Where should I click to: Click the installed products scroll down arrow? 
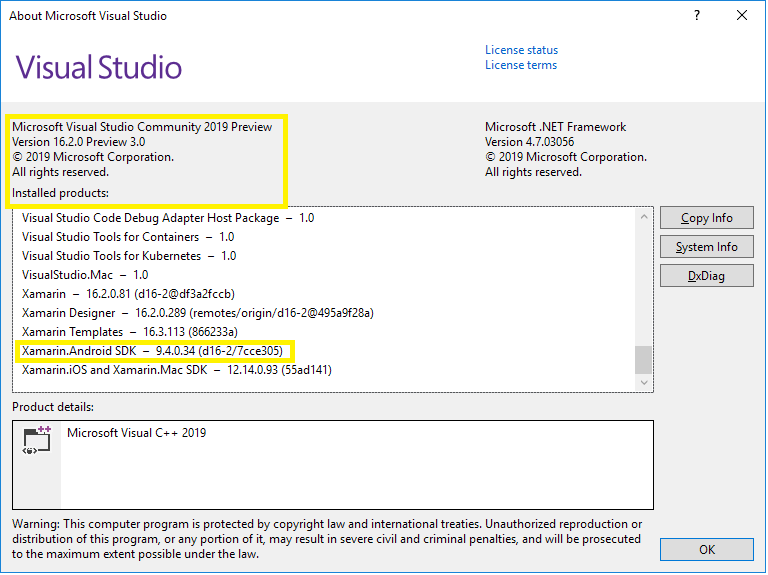click(644, 383)
